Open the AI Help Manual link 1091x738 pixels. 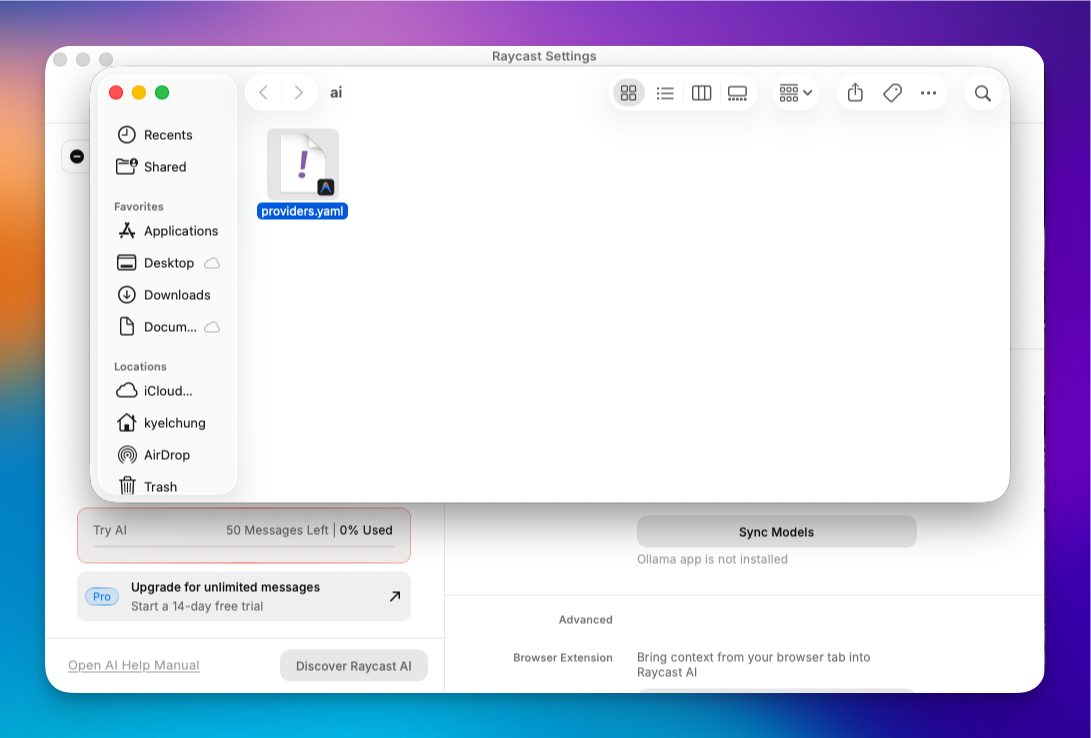133,665
